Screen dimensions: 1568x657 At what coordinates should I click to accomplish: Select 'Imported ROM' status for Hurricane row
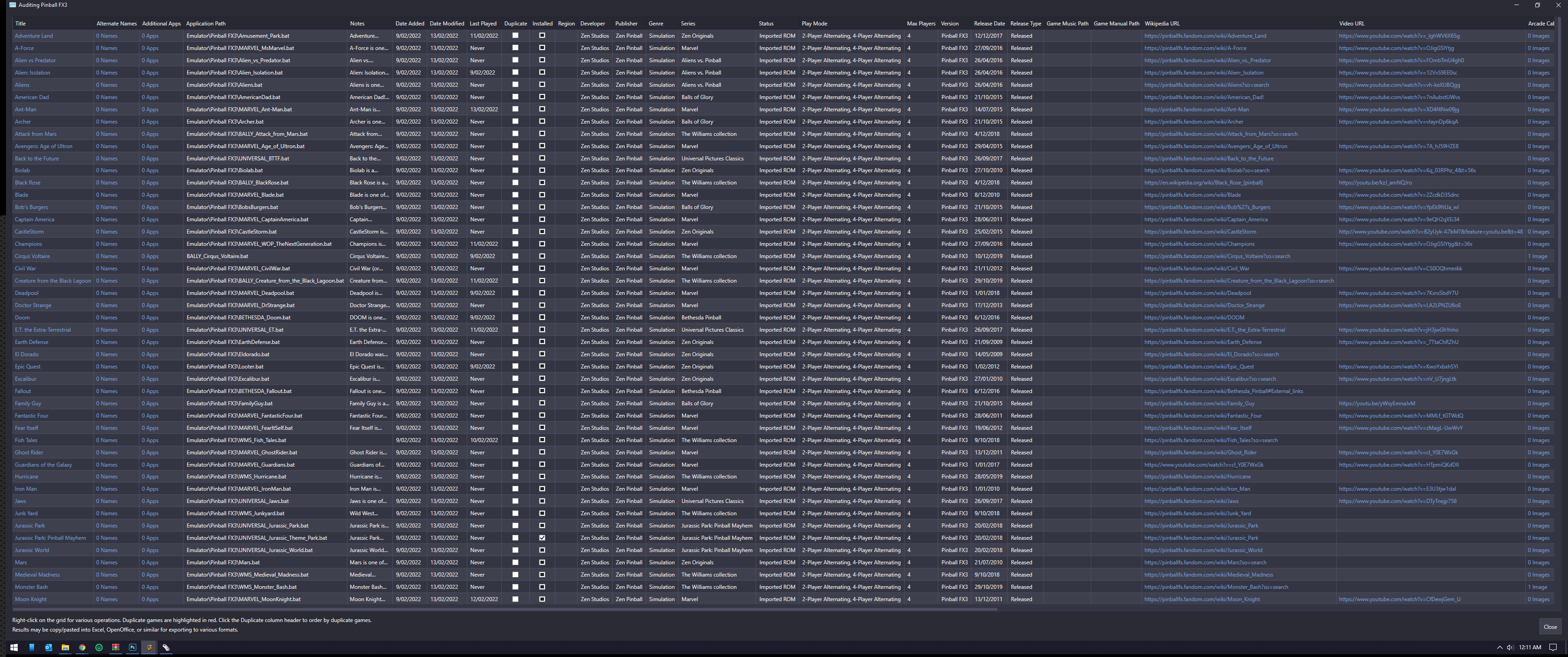[777, 477]
